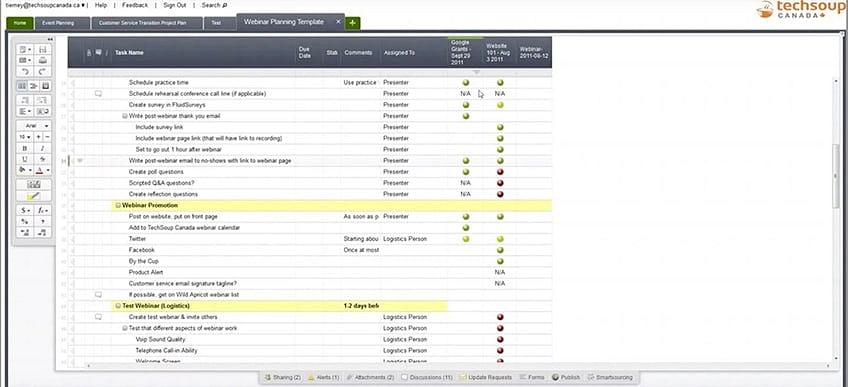This screenshot has height=387, width=848.
Task: Open comment on Schedule rehearsal conference call row
Action: [x=98, y=94]
